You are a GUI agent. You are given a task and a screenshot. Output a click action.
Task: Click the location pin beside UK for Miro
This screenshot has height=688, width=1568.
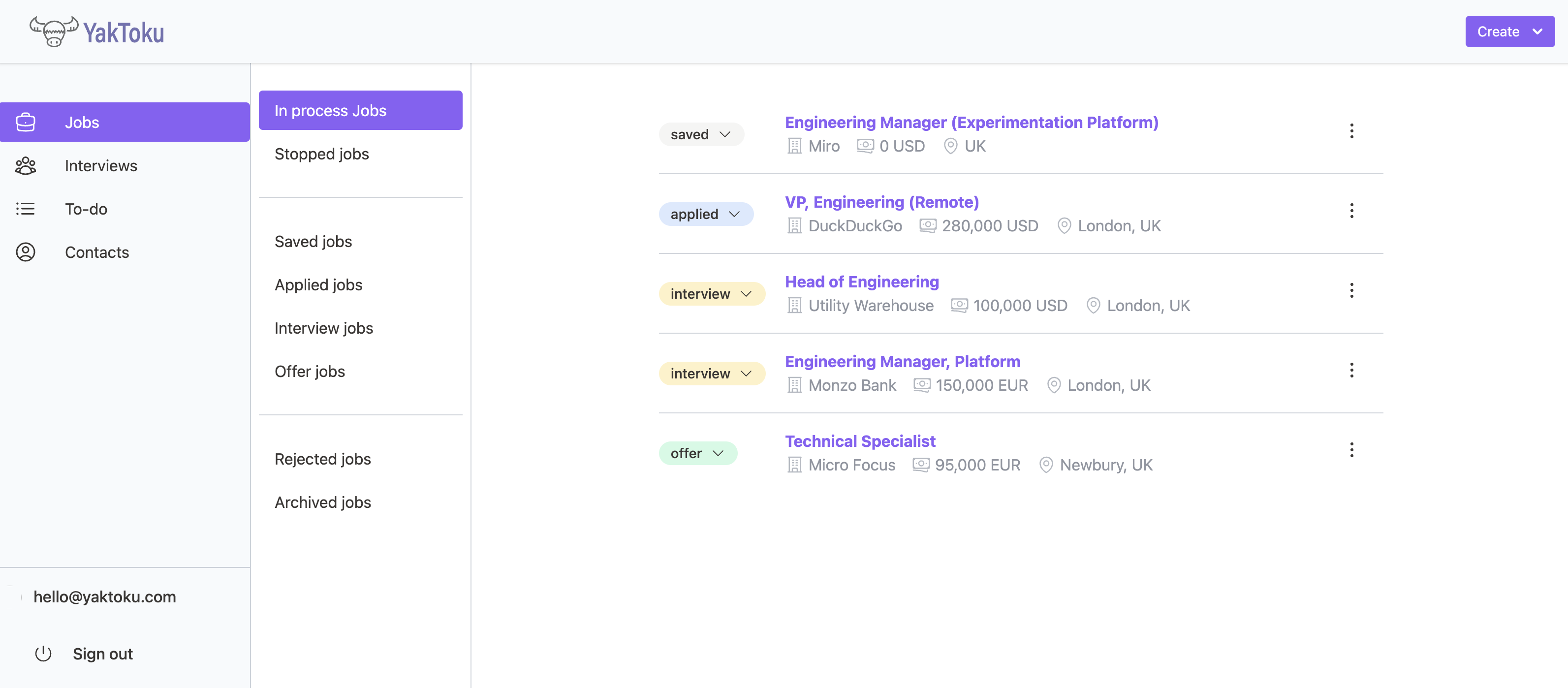950,146
